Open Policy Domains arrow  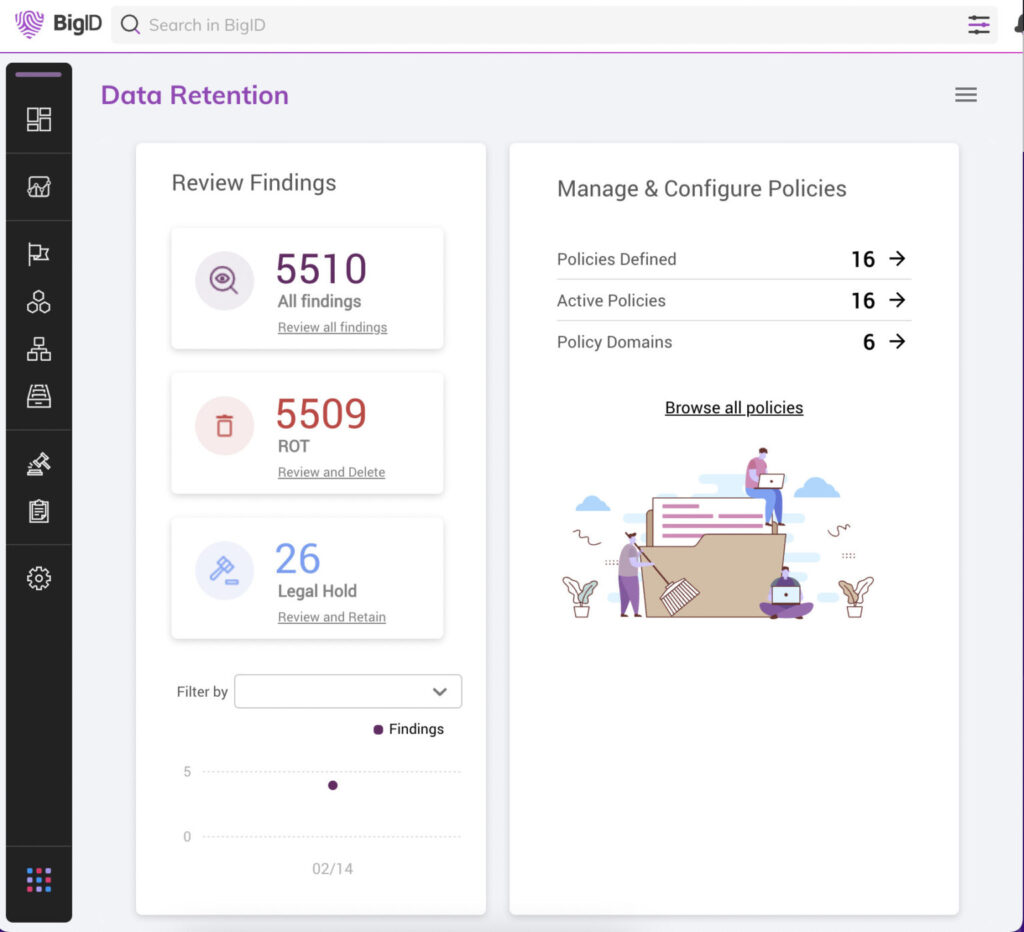[x=897, y=342]
